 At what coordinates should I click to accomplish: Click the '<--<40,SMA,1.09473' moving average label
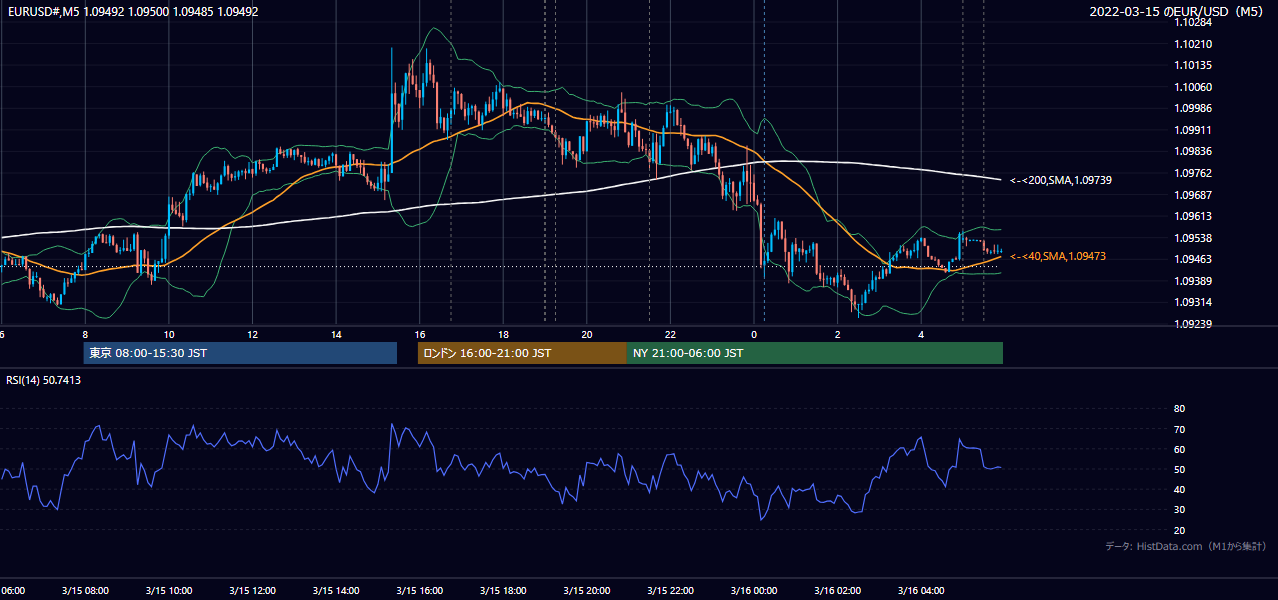1058,257
